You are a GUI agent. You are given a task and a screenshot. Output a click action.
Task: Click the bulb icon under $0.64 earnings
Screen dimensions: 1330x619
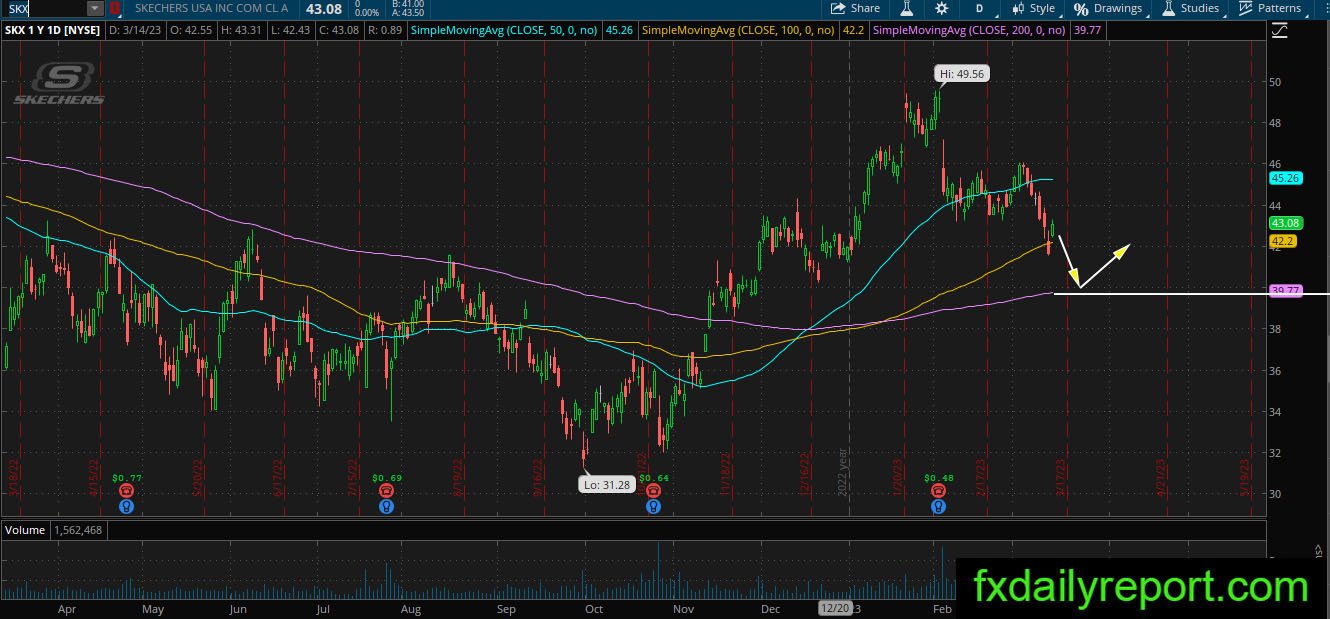tap(652, 506)
